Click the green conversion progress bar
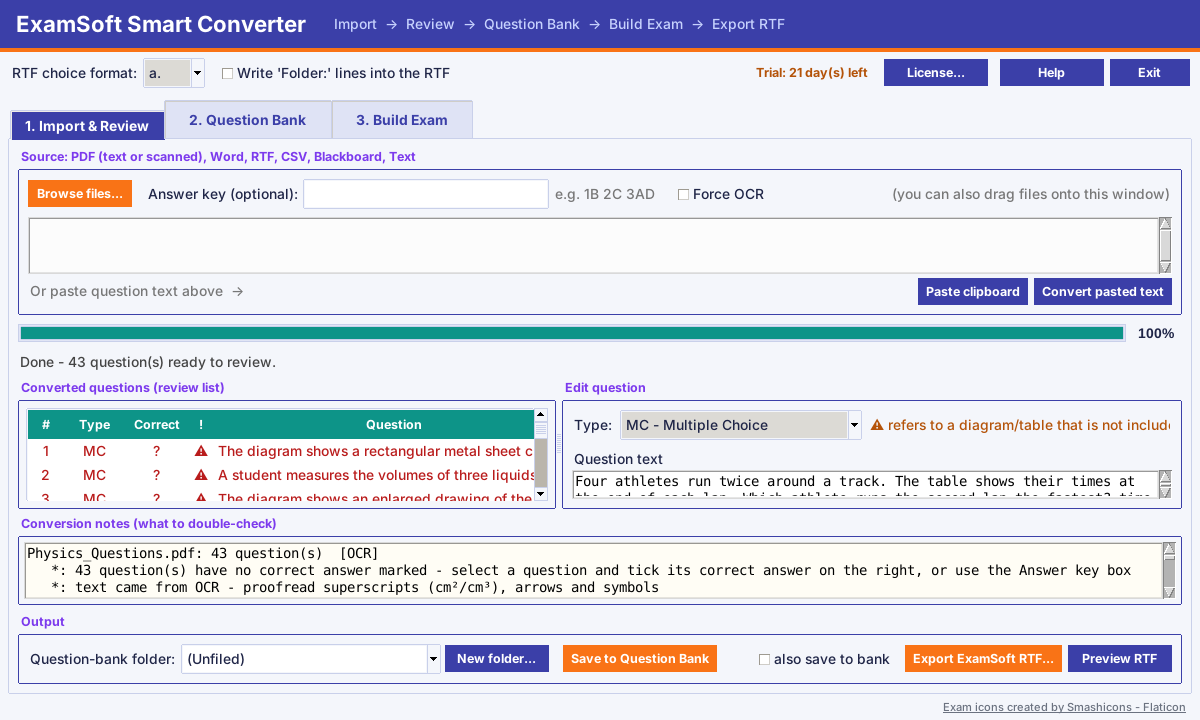The width and height of the screenshot is (1200, 720). coord(572,333)
